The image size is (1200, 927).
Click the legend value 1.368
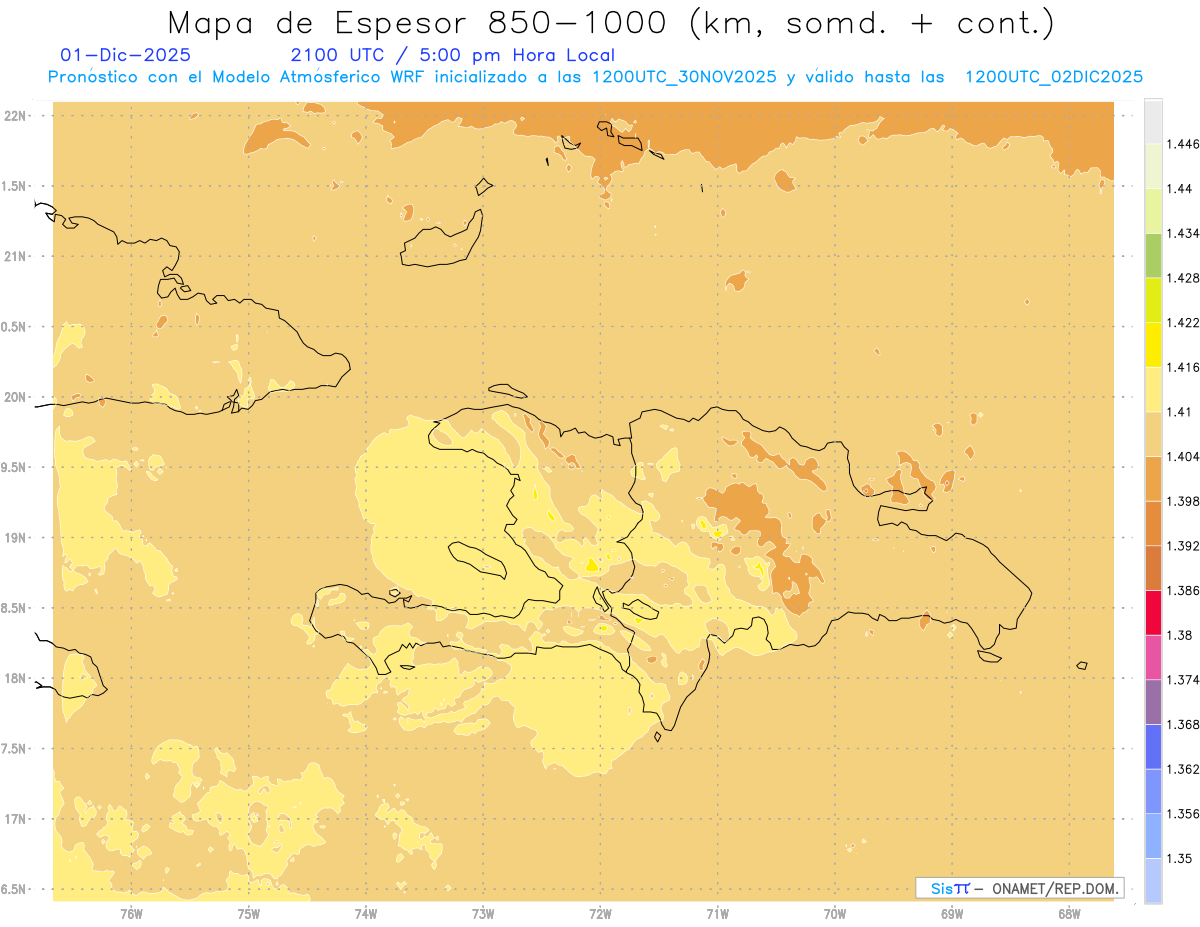(1182, 724)
